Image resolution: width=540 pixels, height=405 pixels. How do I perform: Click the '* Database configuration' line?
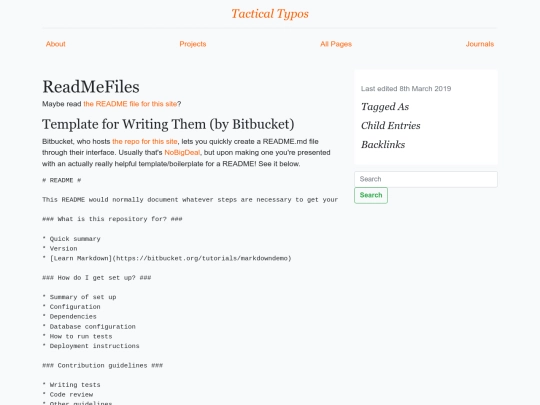coord(89,326)
